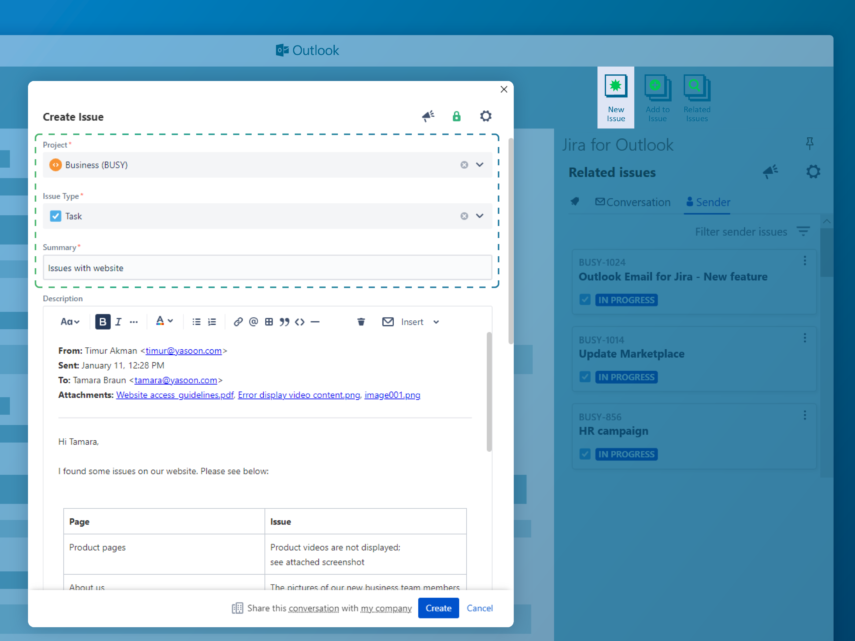Image resolution: width=855 pixels, height=641 pixels.
Task: Open the Outlook Email for Jira issue
Action: point(673,277)
